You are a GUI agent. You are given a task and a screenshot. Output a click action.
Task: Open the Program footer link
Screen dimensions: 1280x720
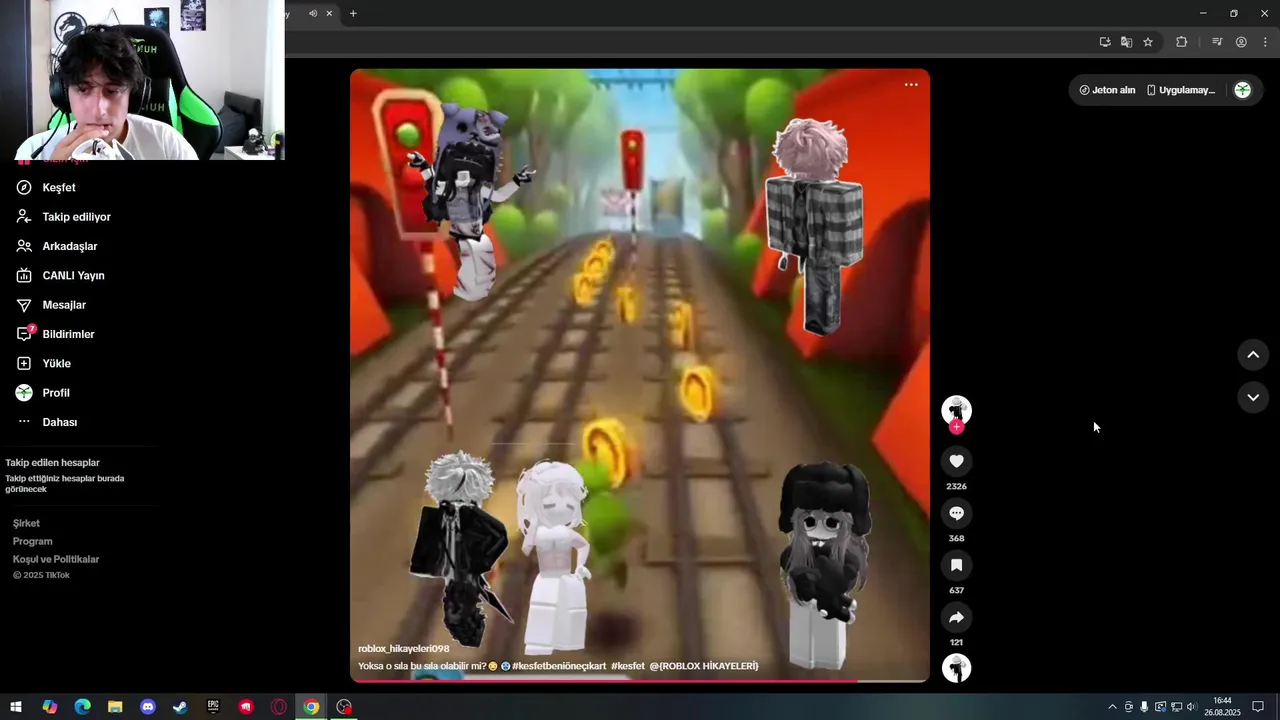(x=32, y=541)
